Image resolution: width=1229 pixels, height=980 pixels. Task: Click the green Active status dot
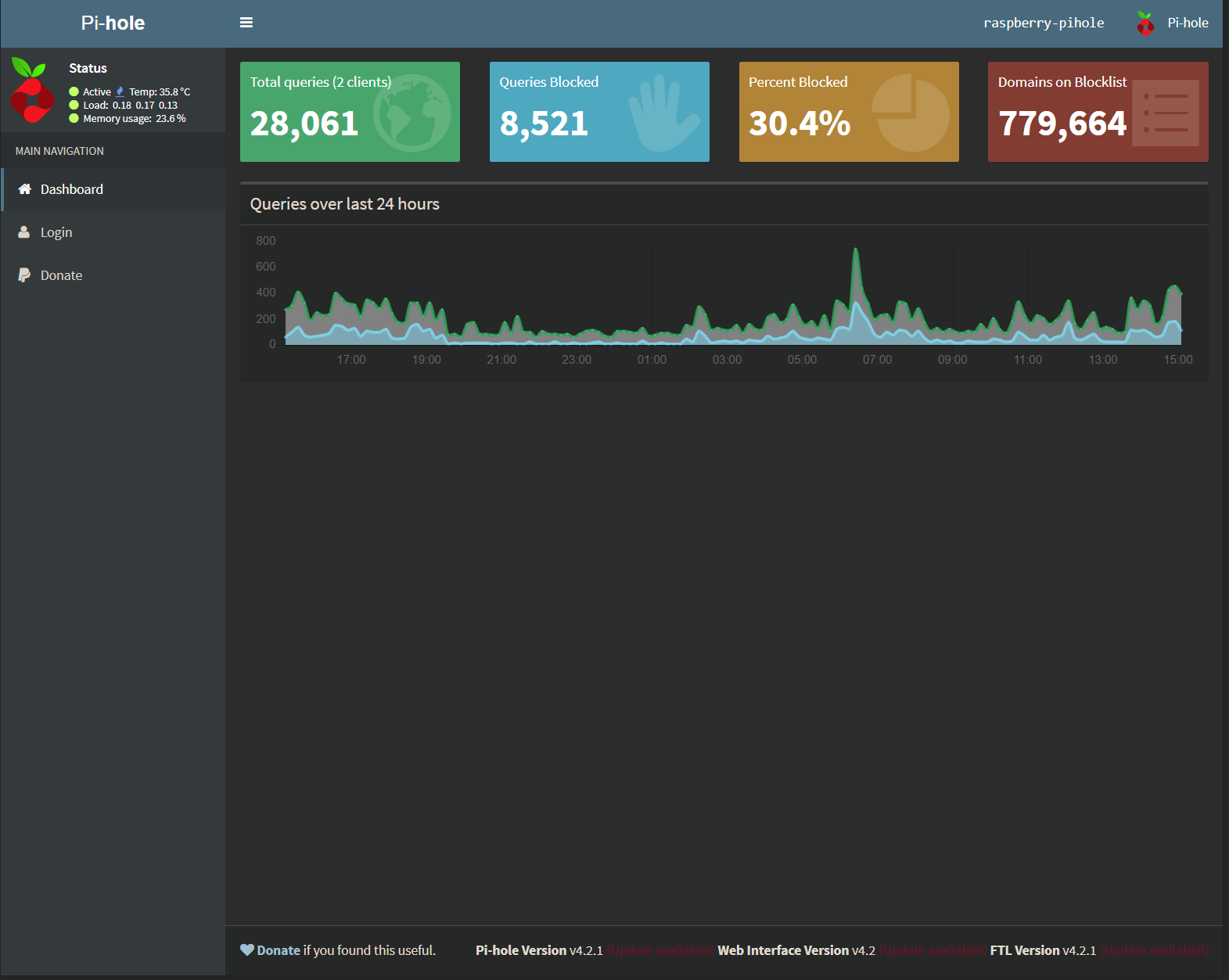[x=74, y=92]
